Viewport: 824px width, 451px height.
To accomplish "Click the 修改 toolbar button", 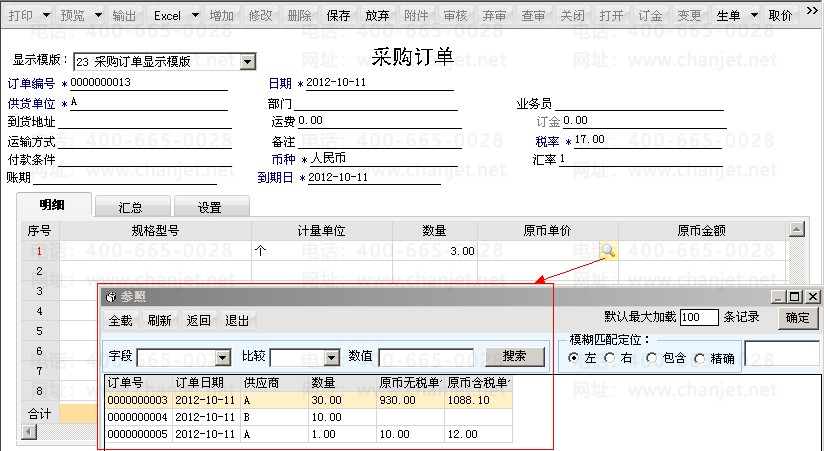I will click(261, 16).
